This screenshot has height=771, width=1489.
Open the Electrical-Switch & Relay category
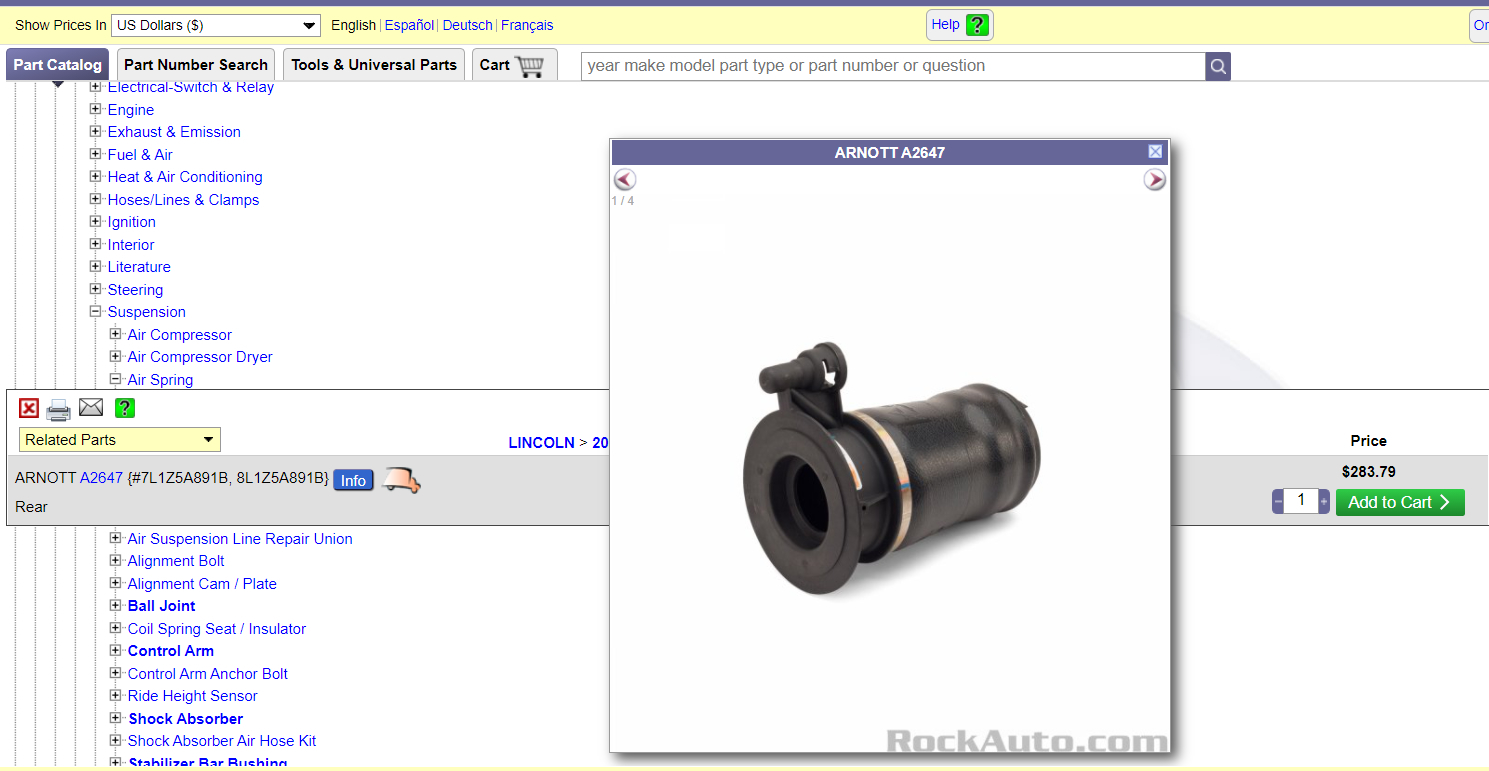[191, 87]
